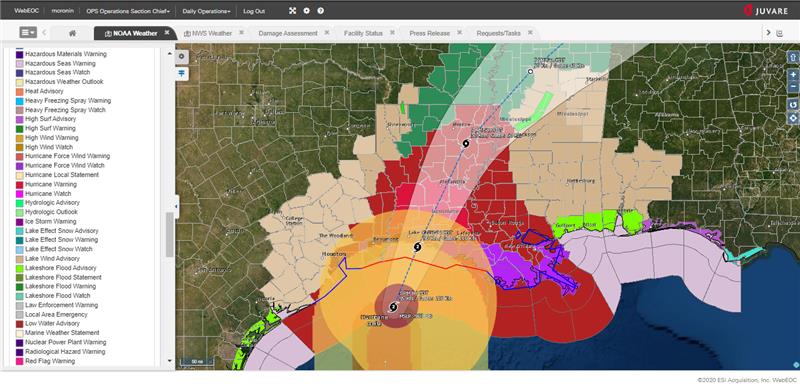Zoom out on the map
800x386 pixels.
793,87
